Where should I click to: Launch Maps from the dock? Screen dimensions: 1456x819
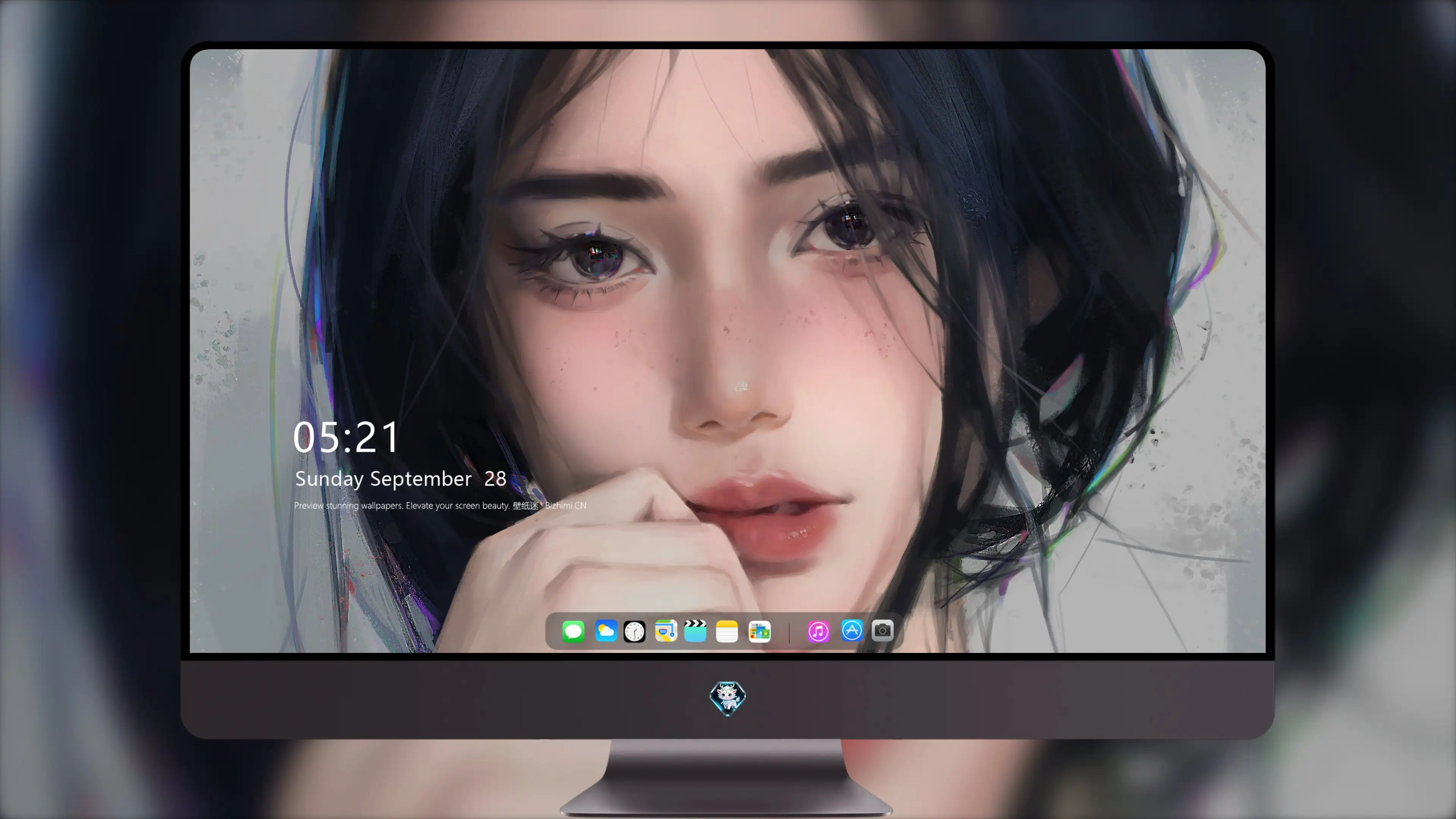[x=666, y=631]
